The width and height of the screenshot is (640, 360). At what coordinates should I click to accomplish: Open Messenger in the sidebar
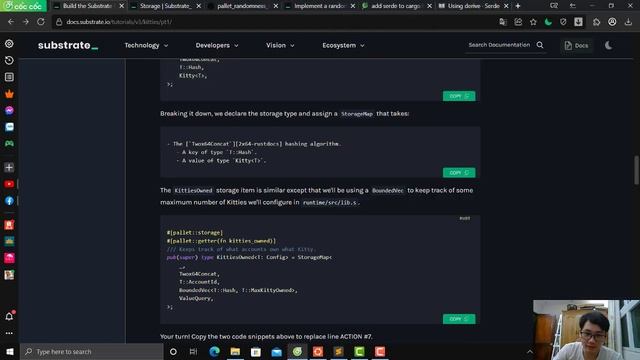tap(9, 111)
